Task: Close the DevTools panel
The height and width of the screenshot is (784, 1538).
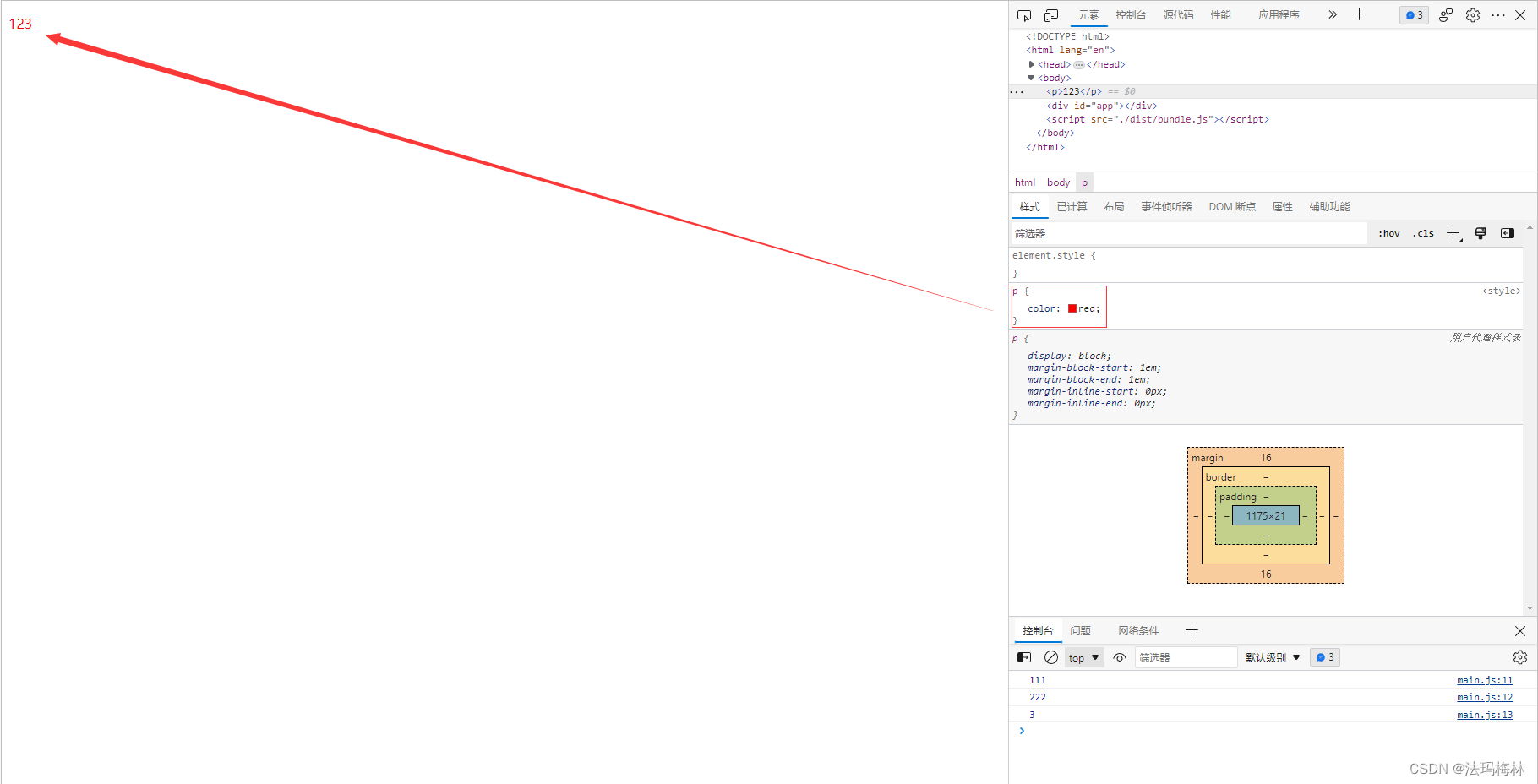Action: 1520,15
